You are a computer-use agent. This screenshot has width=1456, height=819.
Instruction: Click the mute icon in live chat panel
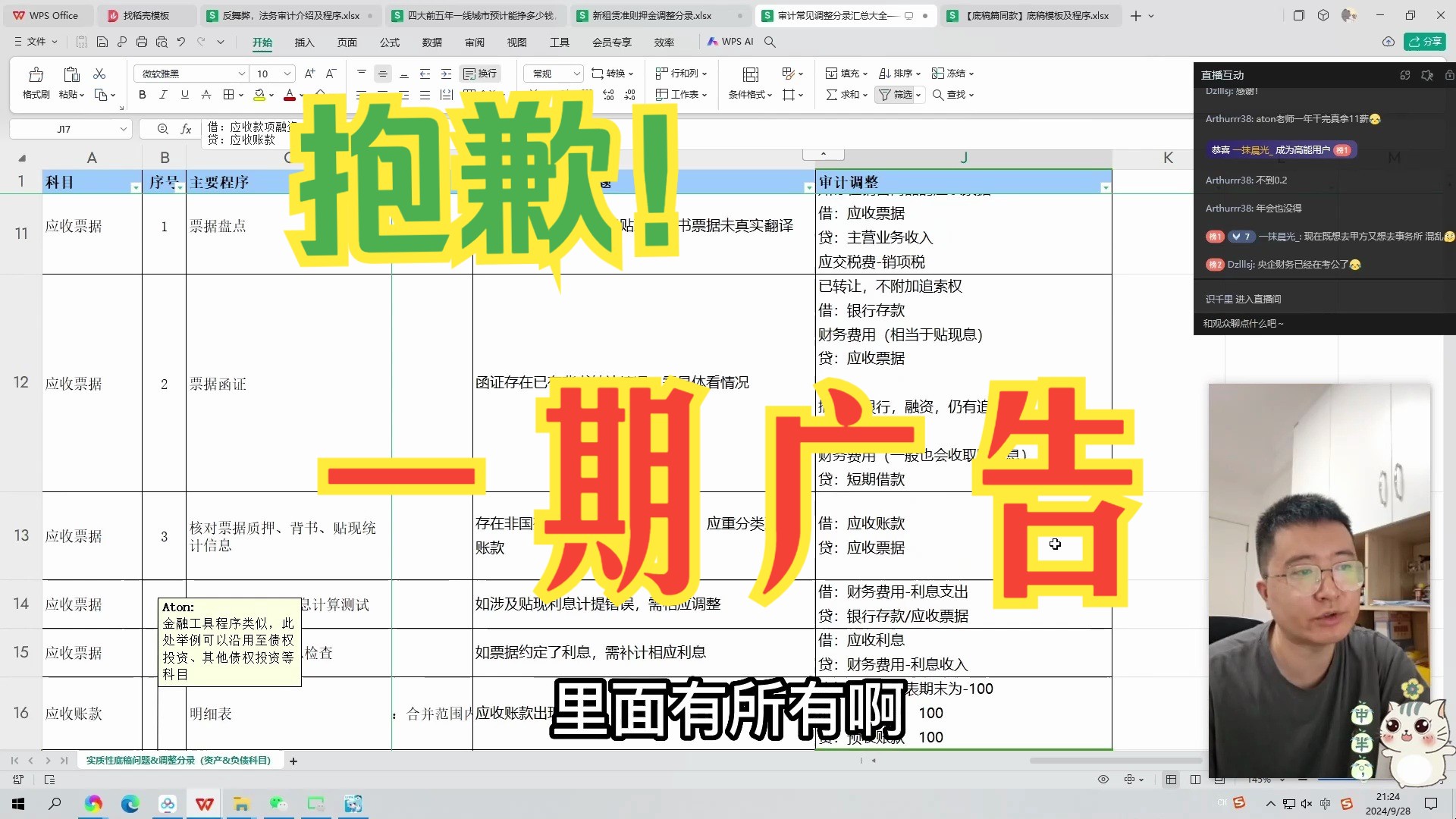click(x=1427, y=75)
